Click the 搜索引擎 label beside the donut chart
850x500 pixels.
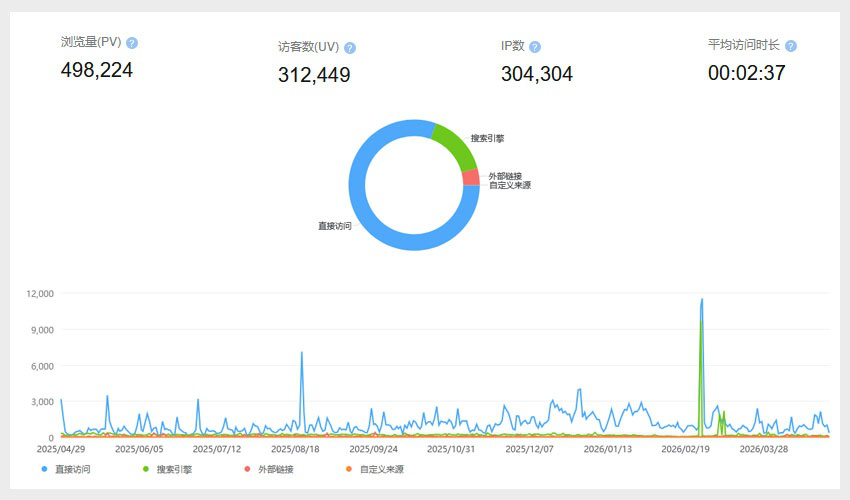(487, 138)
